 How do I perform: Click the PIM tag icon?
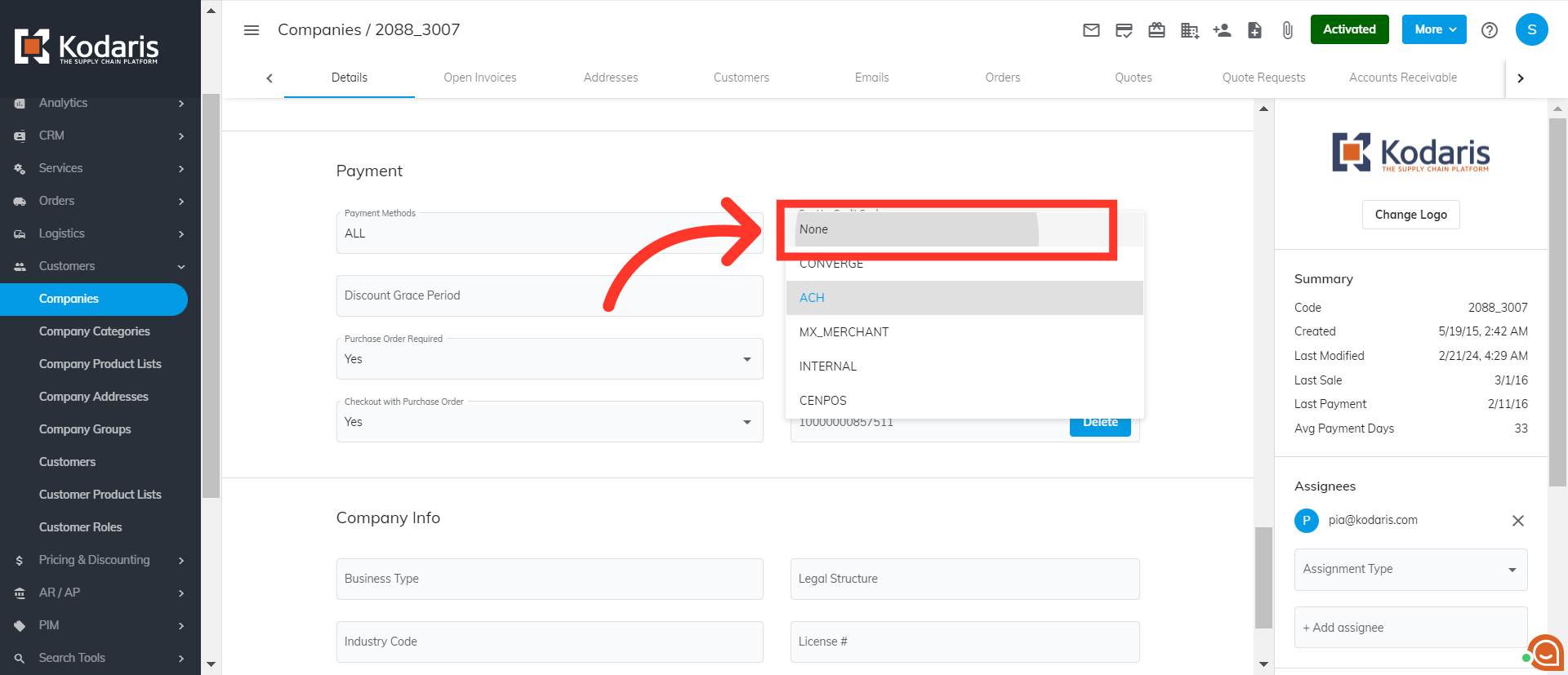(x=20, y=626)
